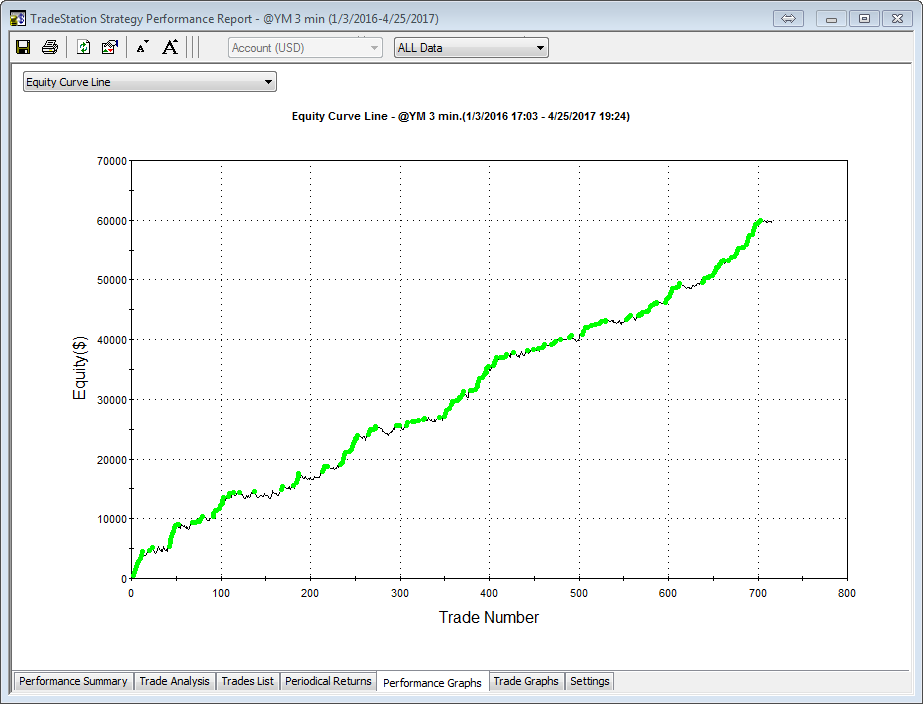923x704 pixels.
Task: Click the 100 trade number axis tick
Action: [x=221, y=593]
